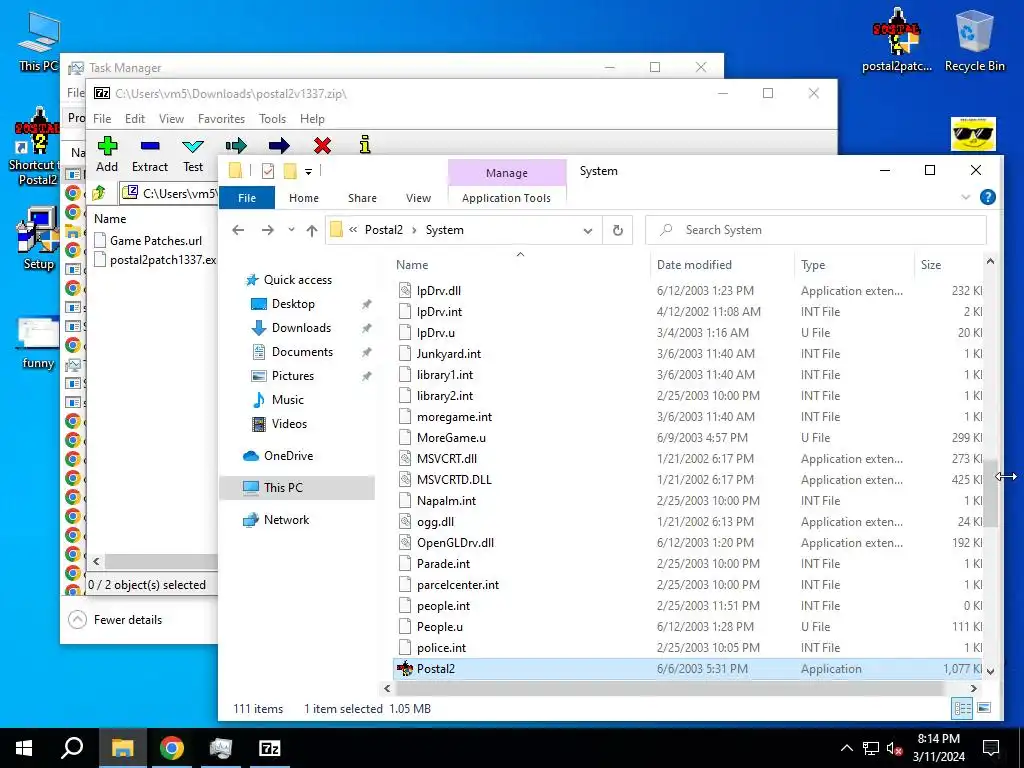
Task: Click the 7-Zip Test checkmark icon
Action: [193, 146]
